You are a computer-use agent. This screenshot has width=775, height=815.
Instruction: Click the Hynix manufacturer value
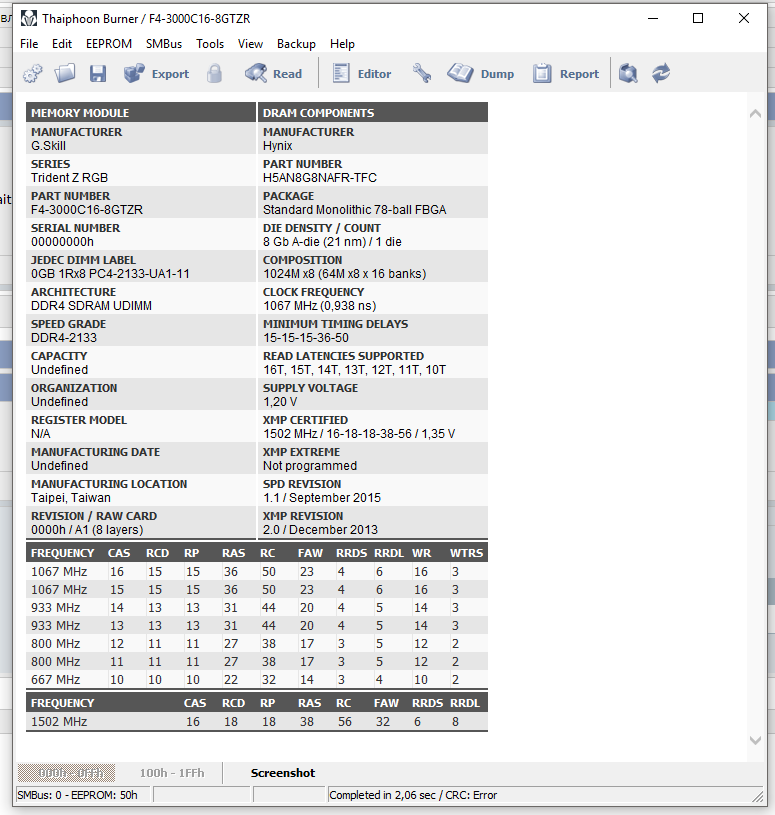coord(278,146)
